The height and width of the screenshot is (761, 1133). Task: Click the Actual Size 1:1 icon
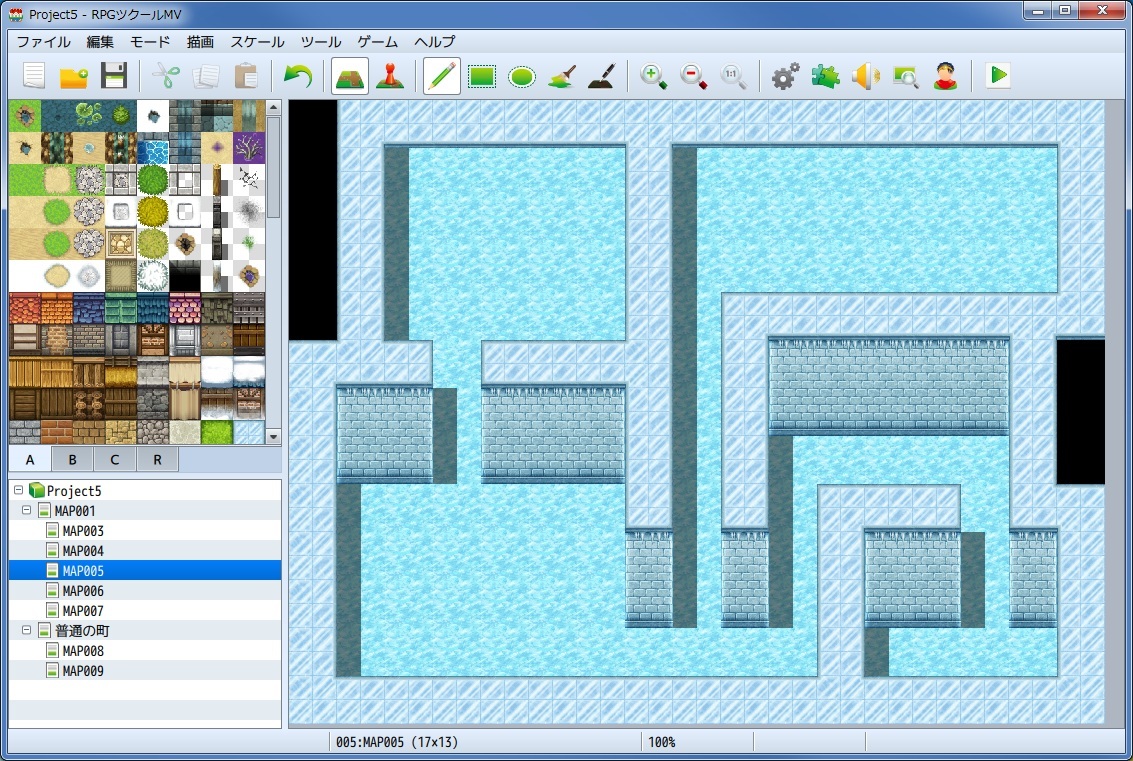[x=733, y=75]
